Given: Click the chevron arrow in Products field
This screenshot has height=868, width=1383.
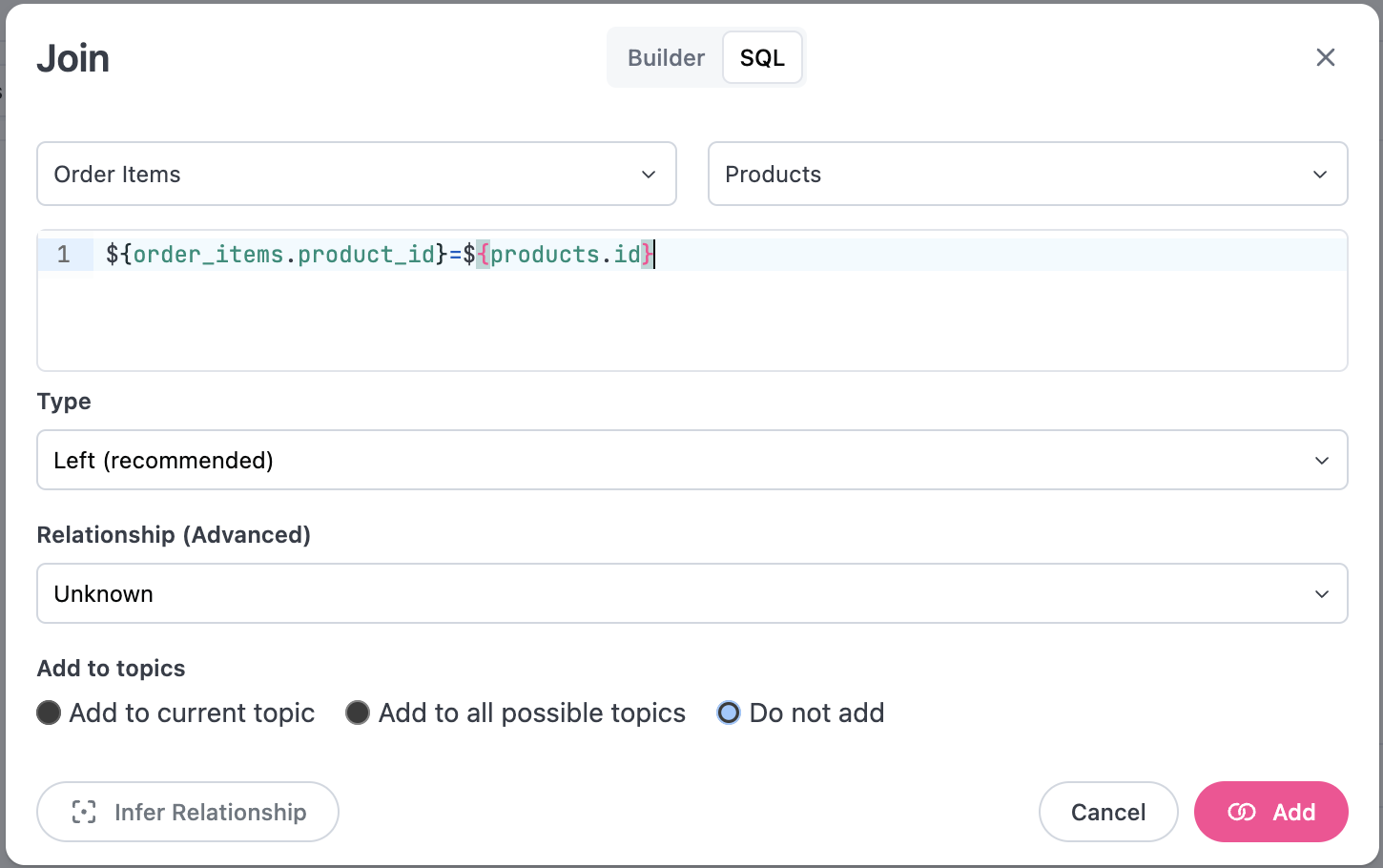Looking at the screenshot, I should point(1320,175).
